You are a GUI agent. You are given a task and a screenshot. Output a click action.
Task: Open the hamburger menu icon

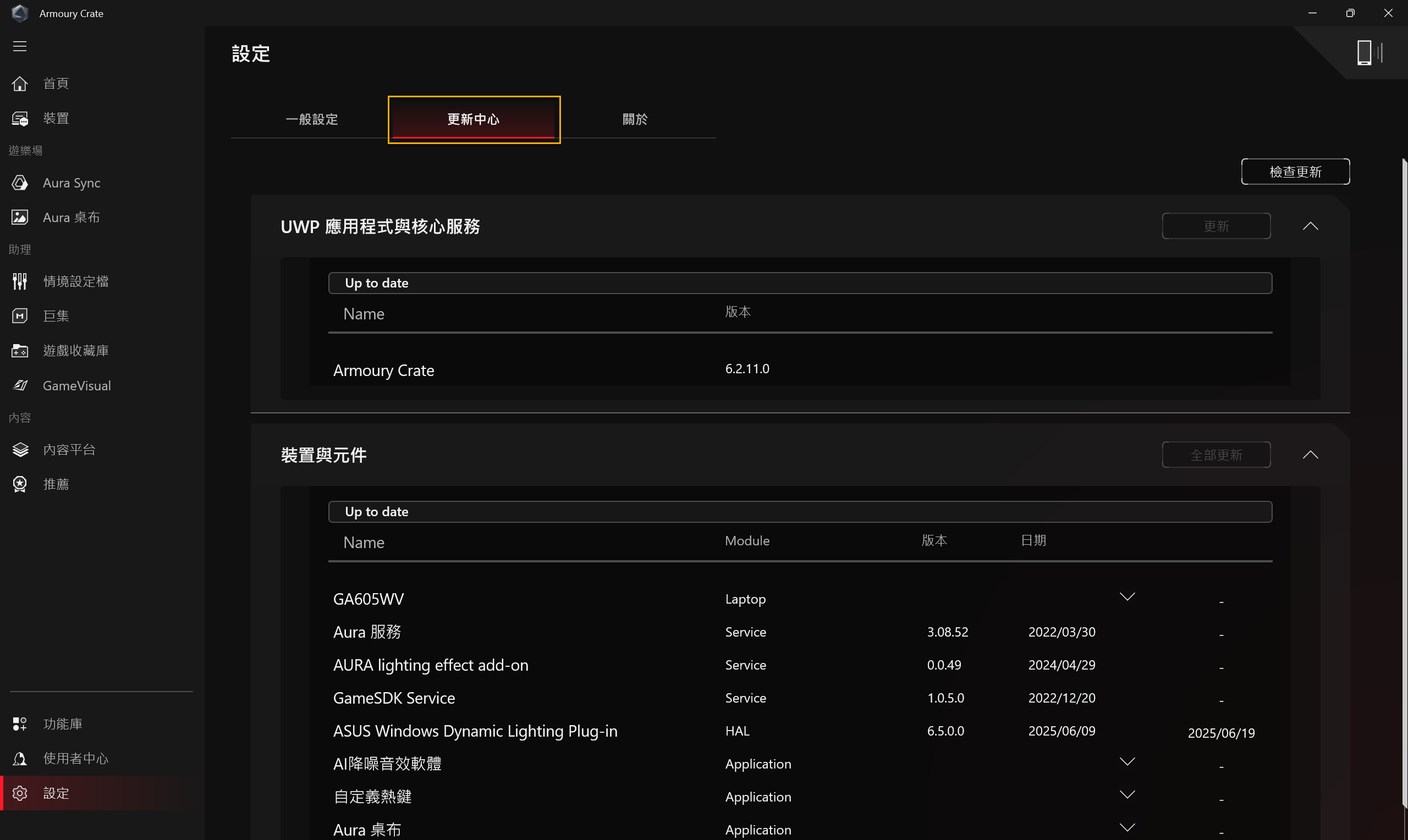[x=20, y=46]
